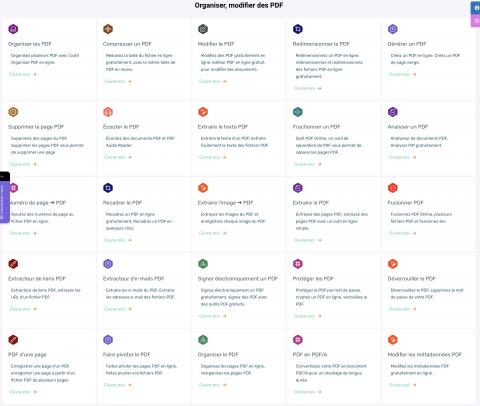Viewport: 480px width, 406px height.
Task: Click the link under Faire pivoter le PDF
Action: (118, 385)
